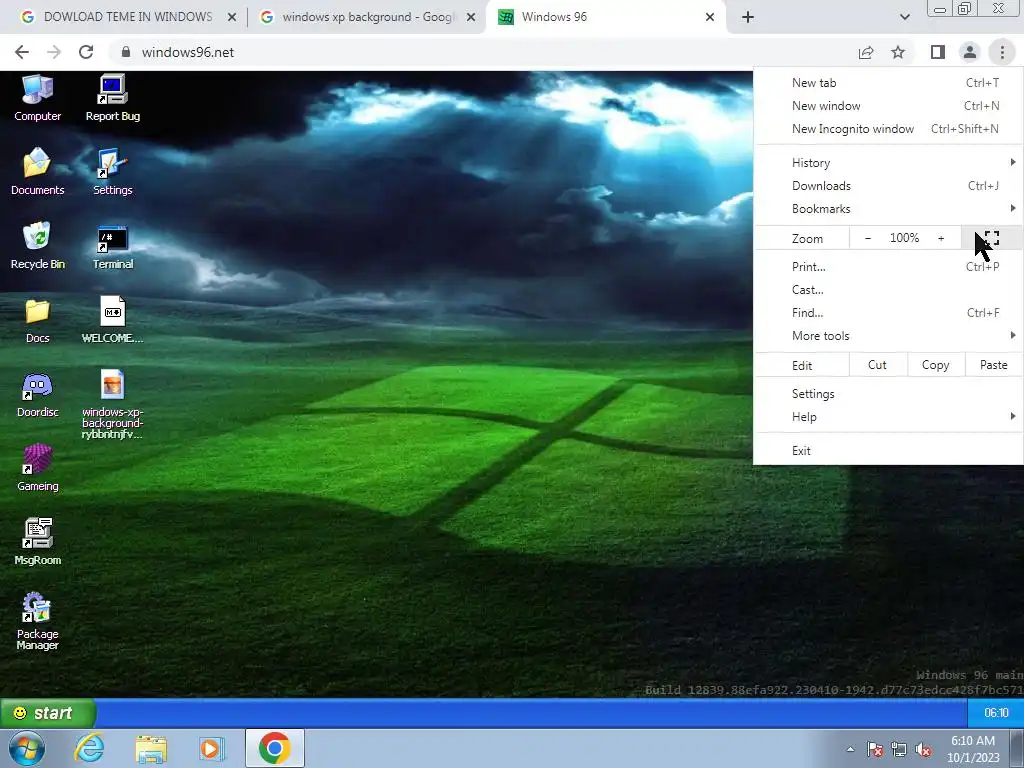The width and height of the screenshot is (1024, 768).
Task: Open the Recycle Bin icon
Action: point(37,246)
